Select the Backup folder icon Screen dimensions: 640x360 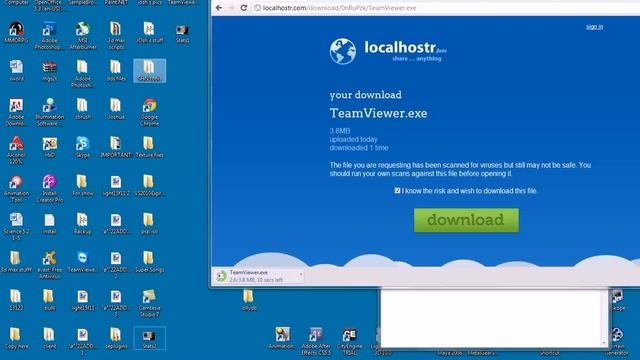click(x=83, y=224)
